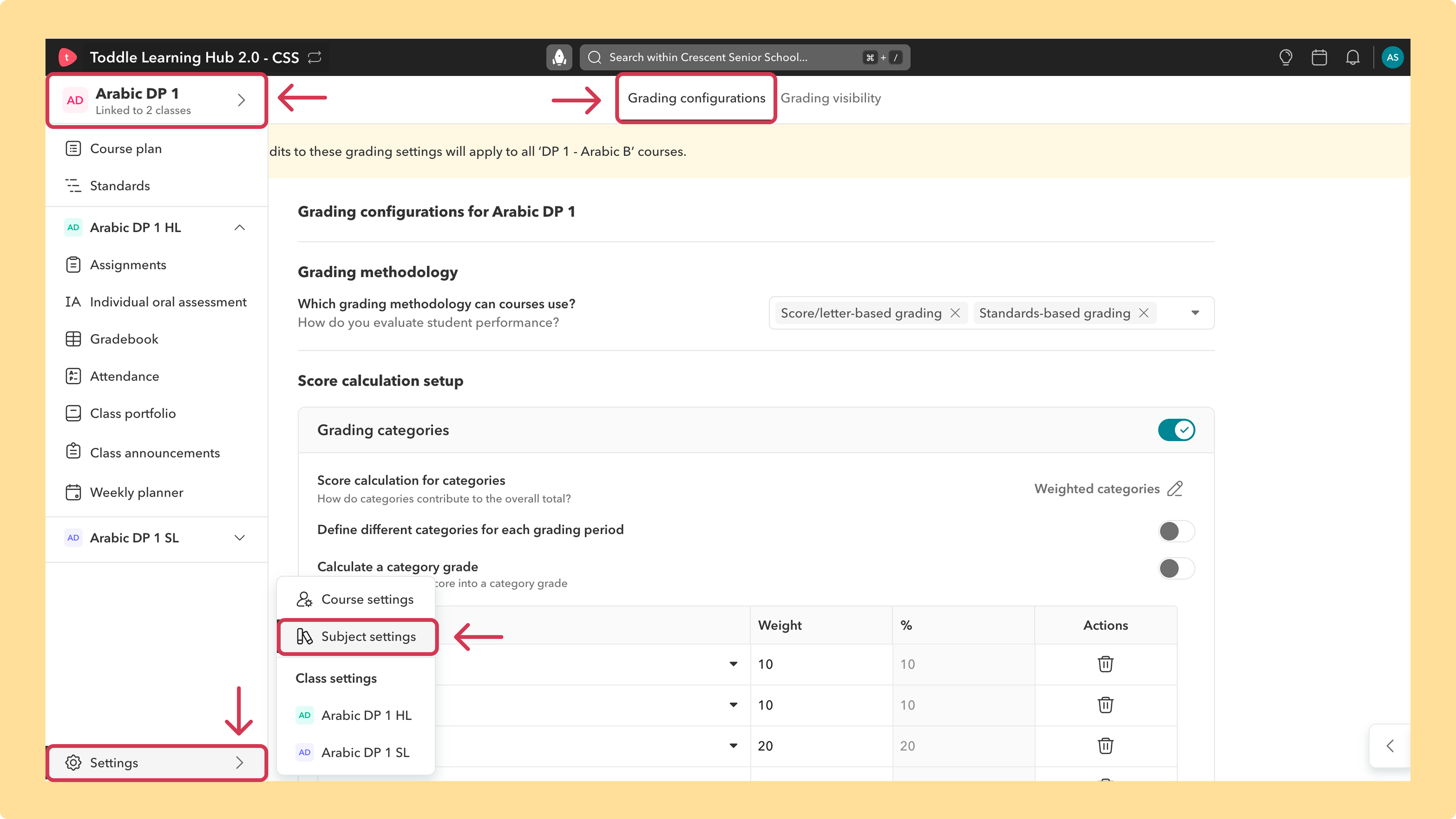The image size is (1456, 819).
Task: Switch to Grading configurations tab
Action: pyautogui.click(x=696, y=98)
